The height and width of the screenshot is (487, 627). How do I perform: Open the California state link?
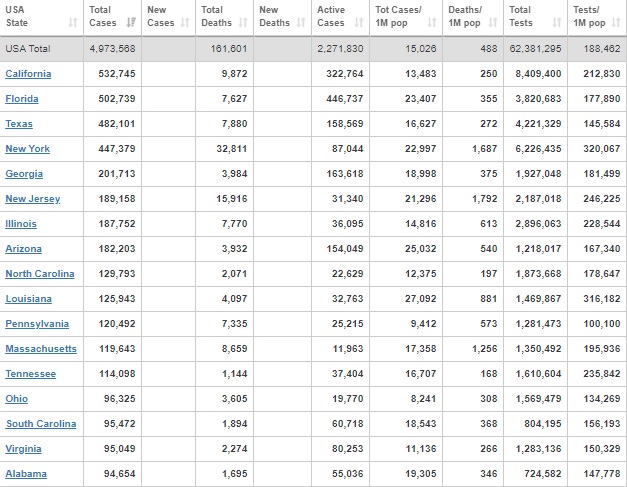coord(28,74)
